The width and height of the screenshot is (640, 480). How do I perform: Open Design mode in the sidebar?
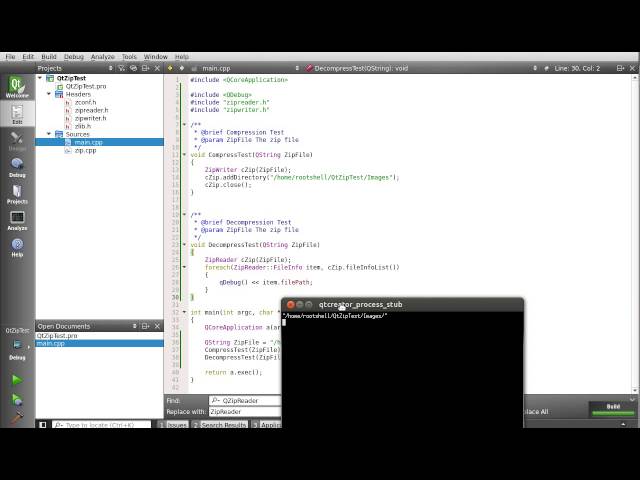point(17,141)
